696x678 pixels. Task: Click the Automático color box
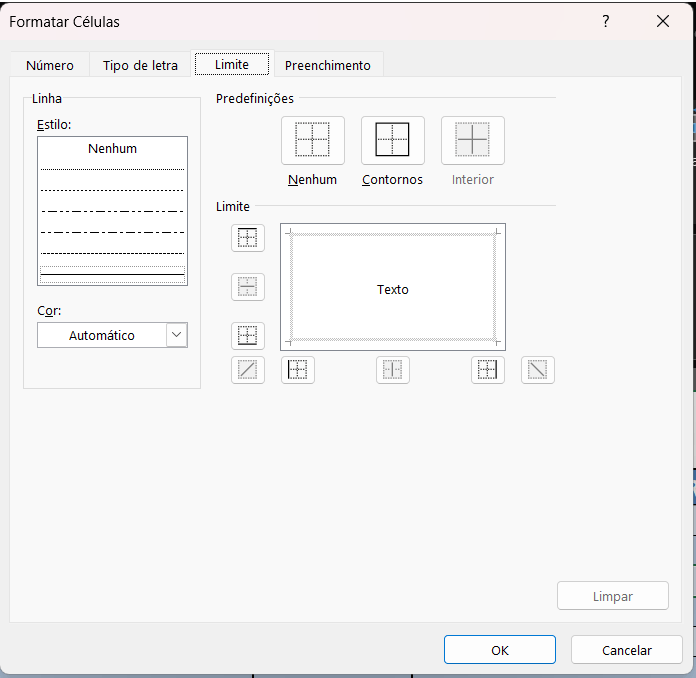pyautogui.click(x=102, y=335)
